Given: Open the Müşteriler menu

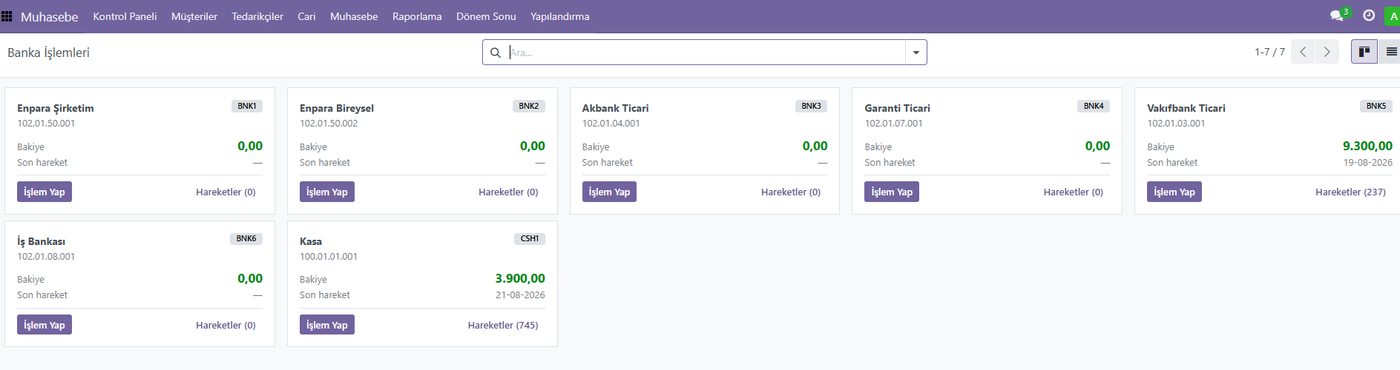Looking at the screenshot, I should [x=194, y=17].
